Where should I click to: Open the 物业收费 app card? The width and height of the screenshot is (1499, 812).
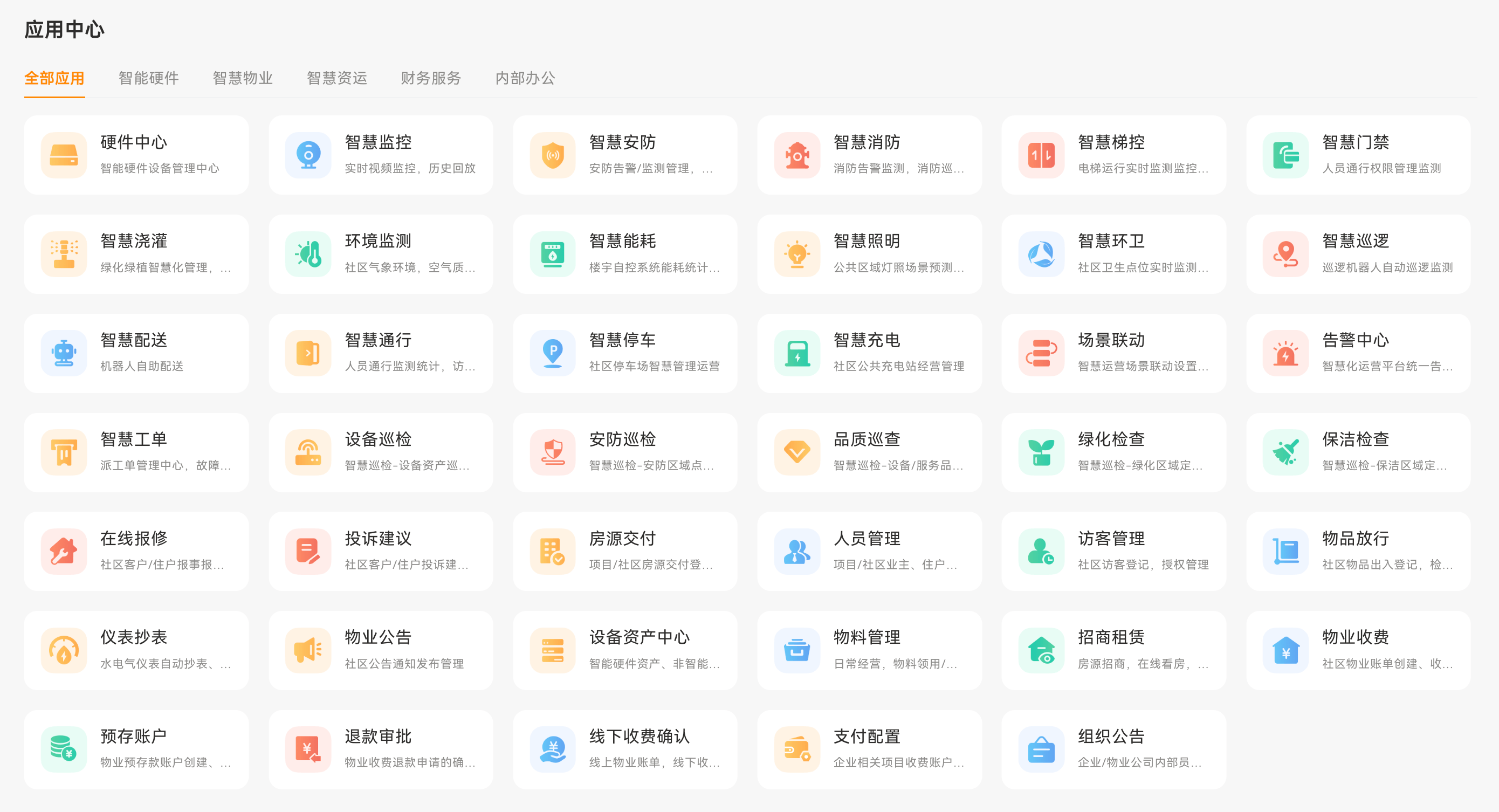click(x=1358, y=650)
